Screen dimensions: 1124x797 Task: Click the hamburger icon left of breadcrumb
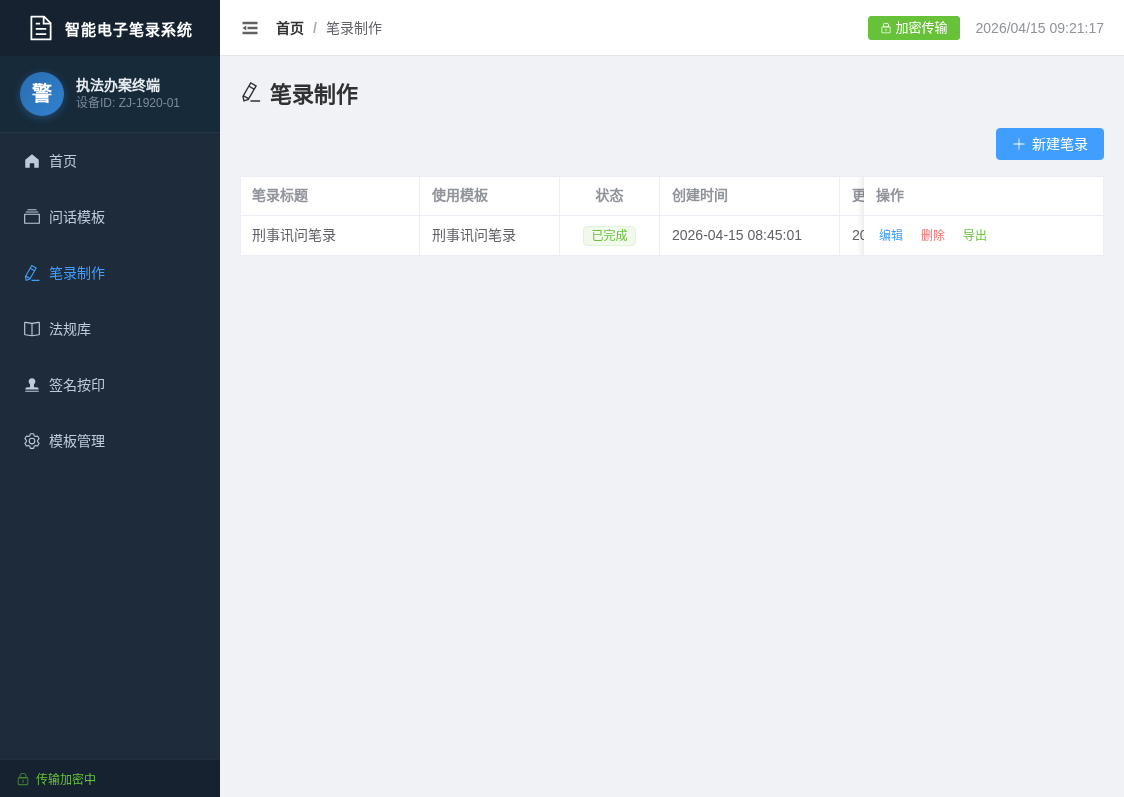coord(250,28)
